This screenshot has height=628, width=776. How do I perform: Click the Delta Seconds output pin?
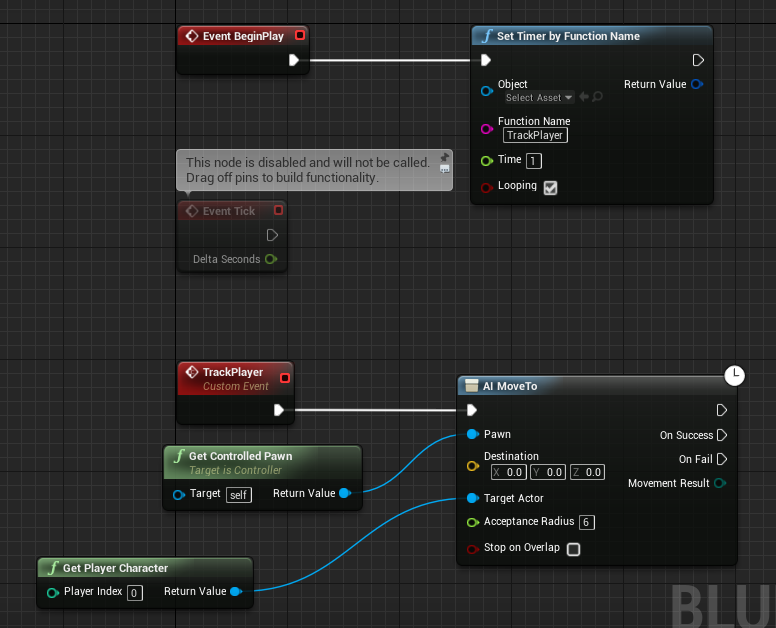[271, 259]
